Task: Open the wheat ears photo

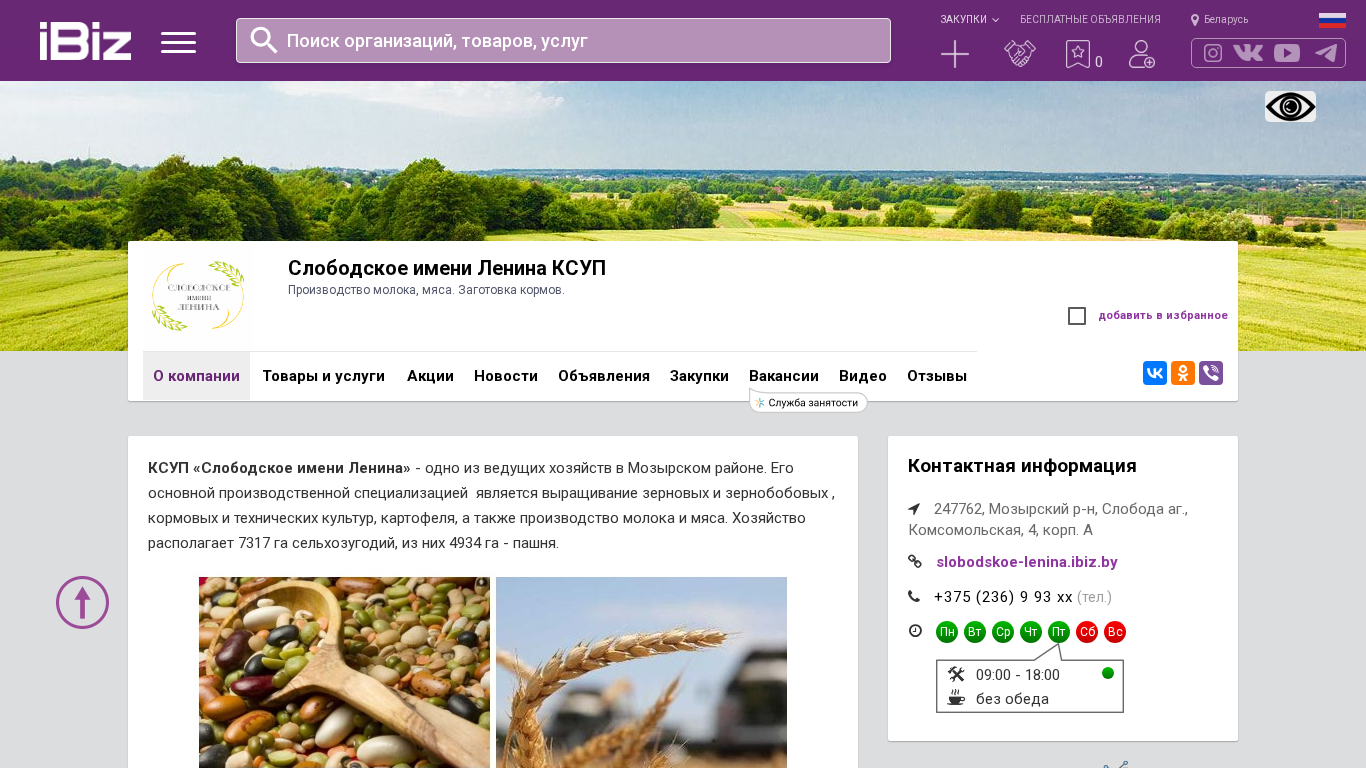Action: click(x=641, y=672)
